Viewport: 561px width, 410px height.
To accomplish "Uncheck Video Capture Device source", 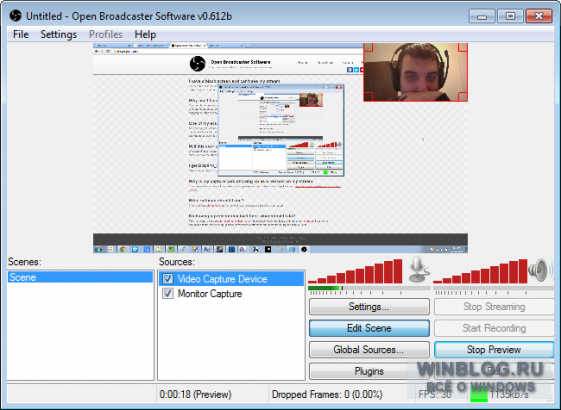I will coord(168,279).
